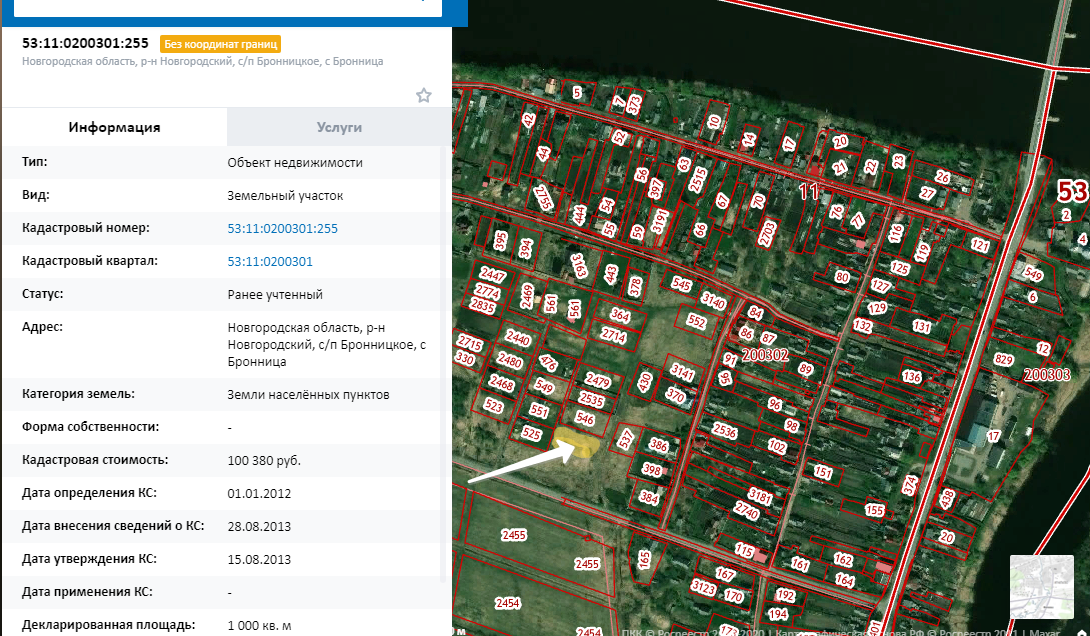Select parcel 398 on the map
The width and height of the screenshot is (1090, 636).
651,471
